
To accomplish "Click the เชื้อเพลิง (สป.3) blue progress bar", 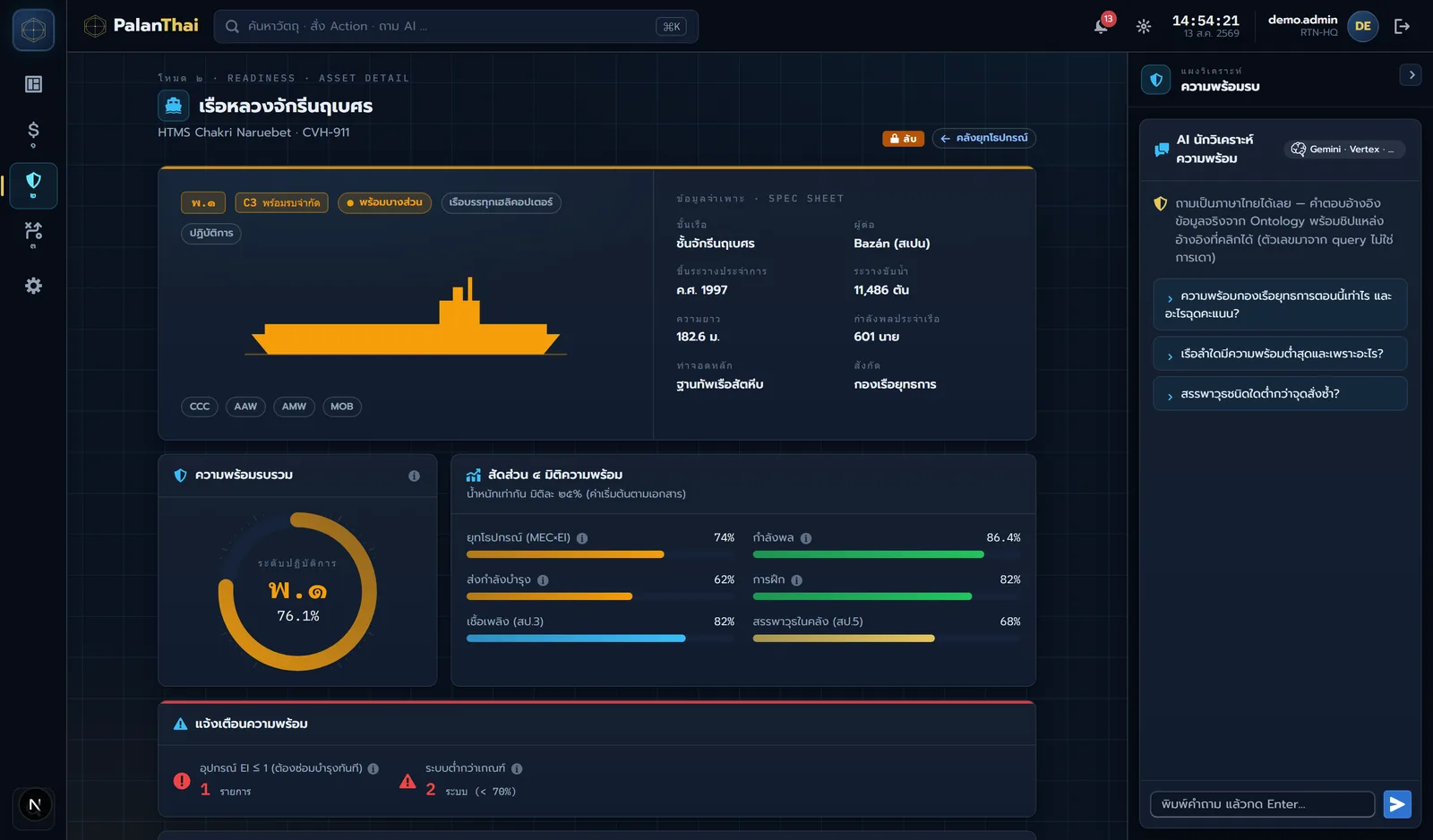I will 576,639.
